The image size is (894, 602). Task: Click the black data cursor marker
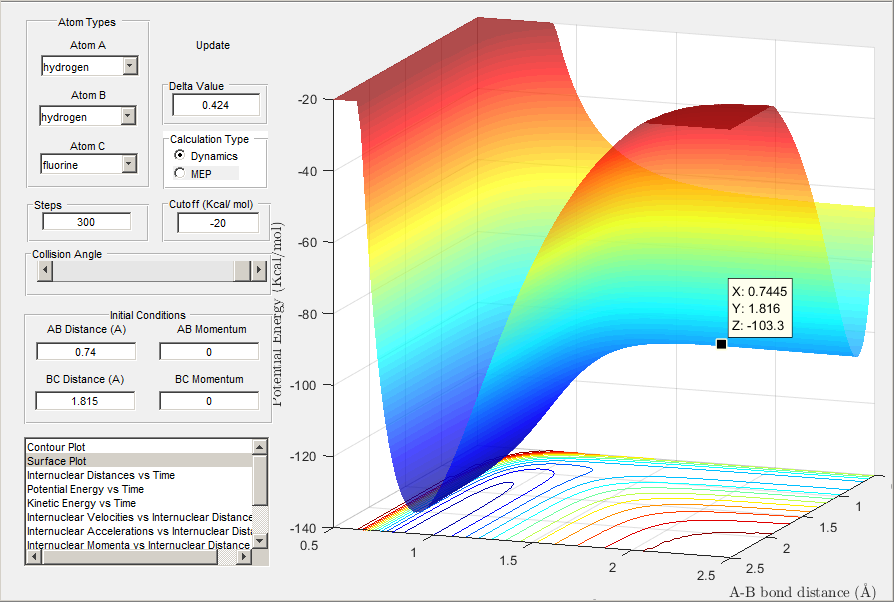[721, 344]
